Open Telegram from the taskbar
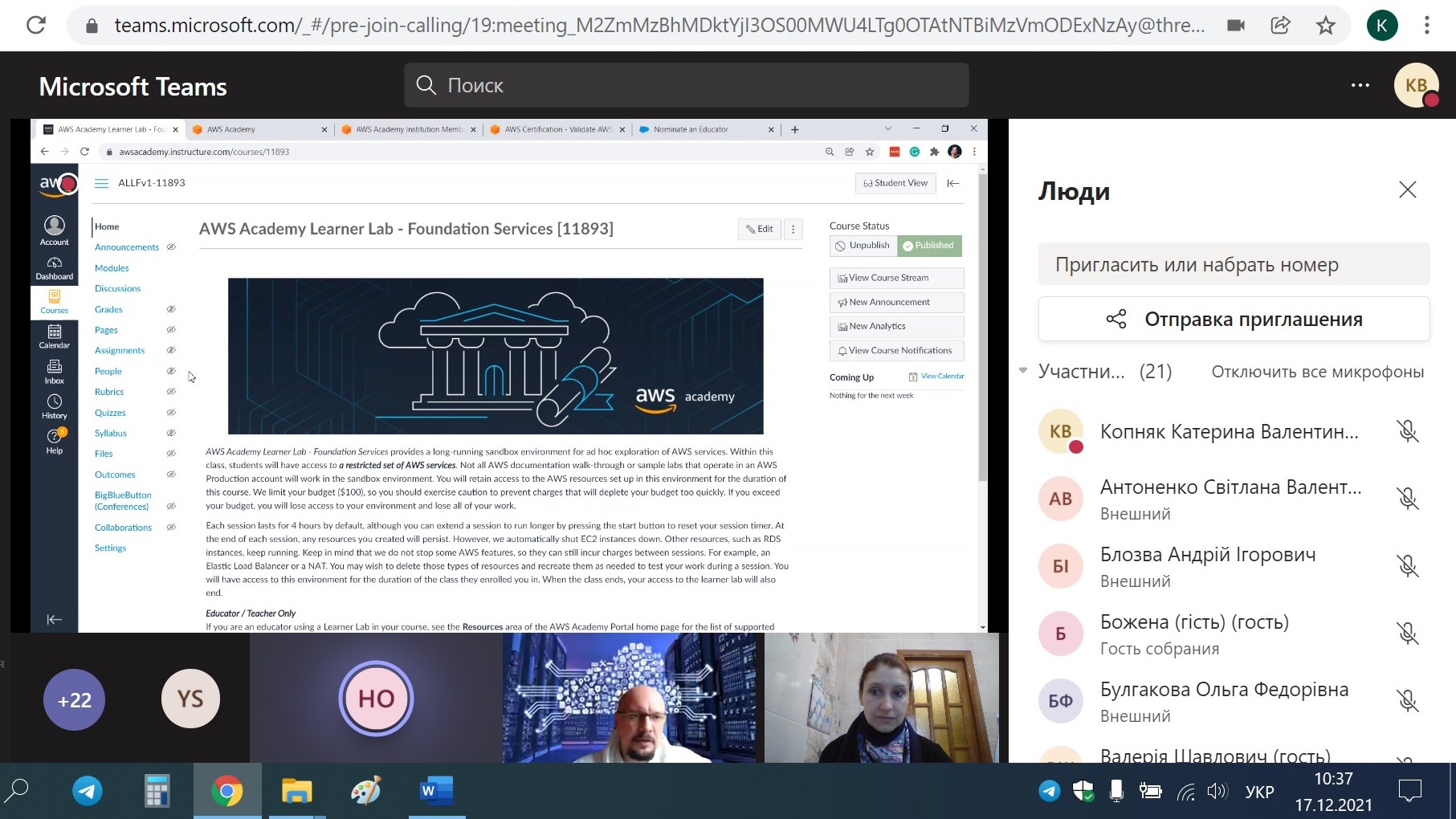The image size is (1456, 819). point(88,791)
